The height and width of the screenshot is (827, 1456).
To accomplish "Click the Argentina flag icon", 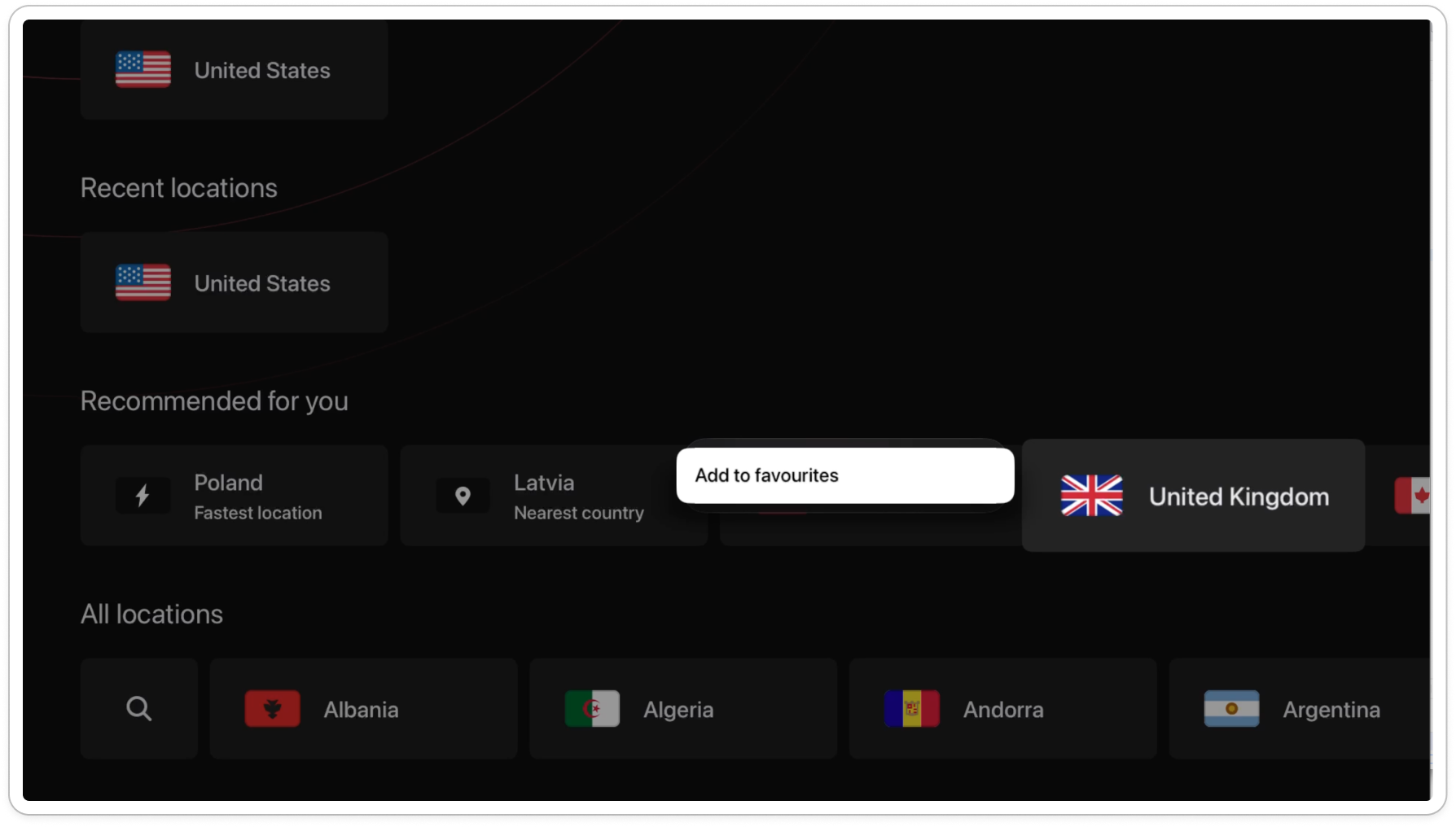I will coord(1231,709).
